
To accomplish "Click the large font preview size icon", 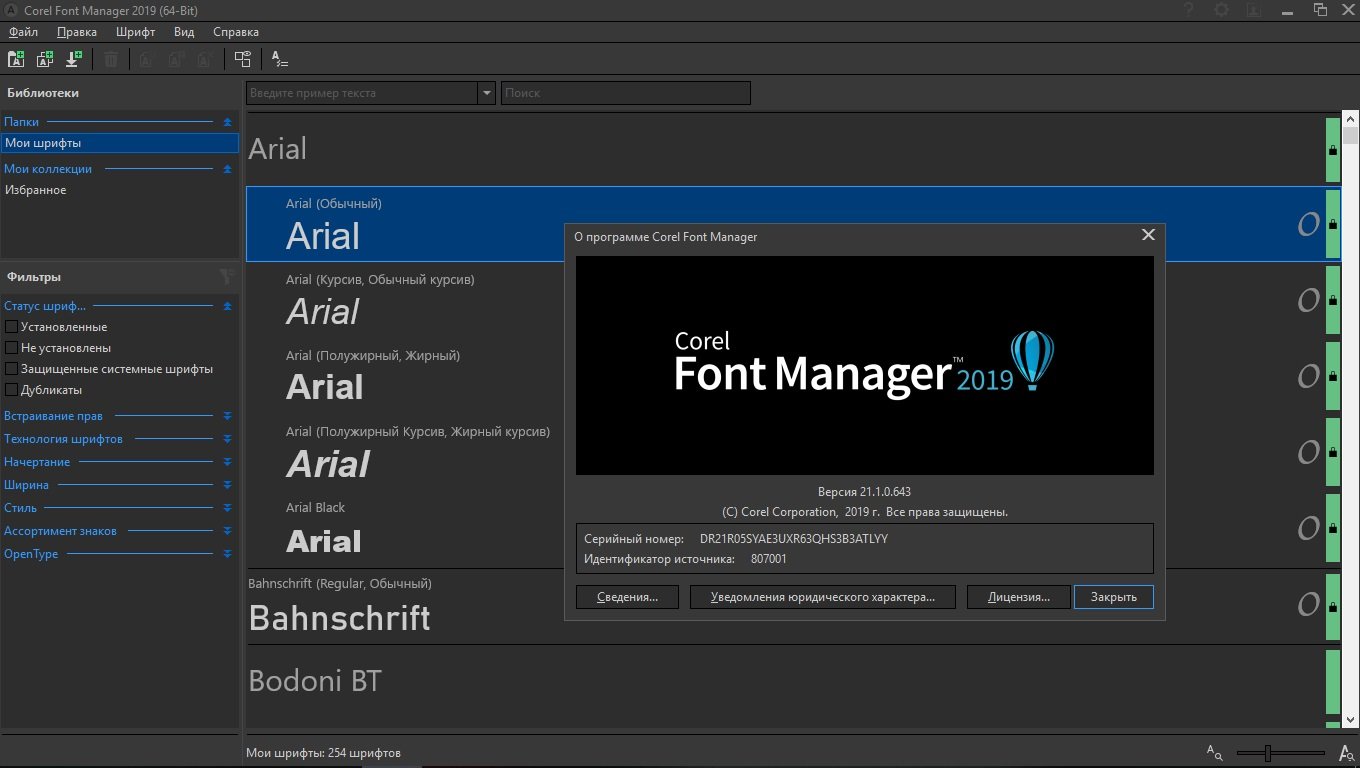I will pos(1346,753).
